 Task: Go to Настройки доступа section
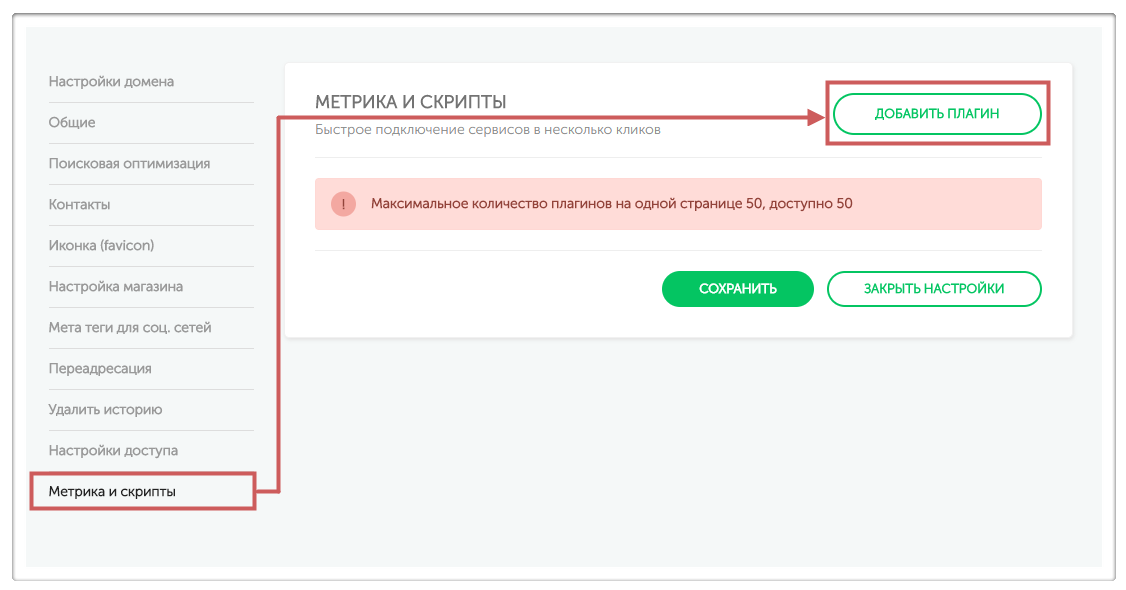pyautogui.click(x=113, y=450)
